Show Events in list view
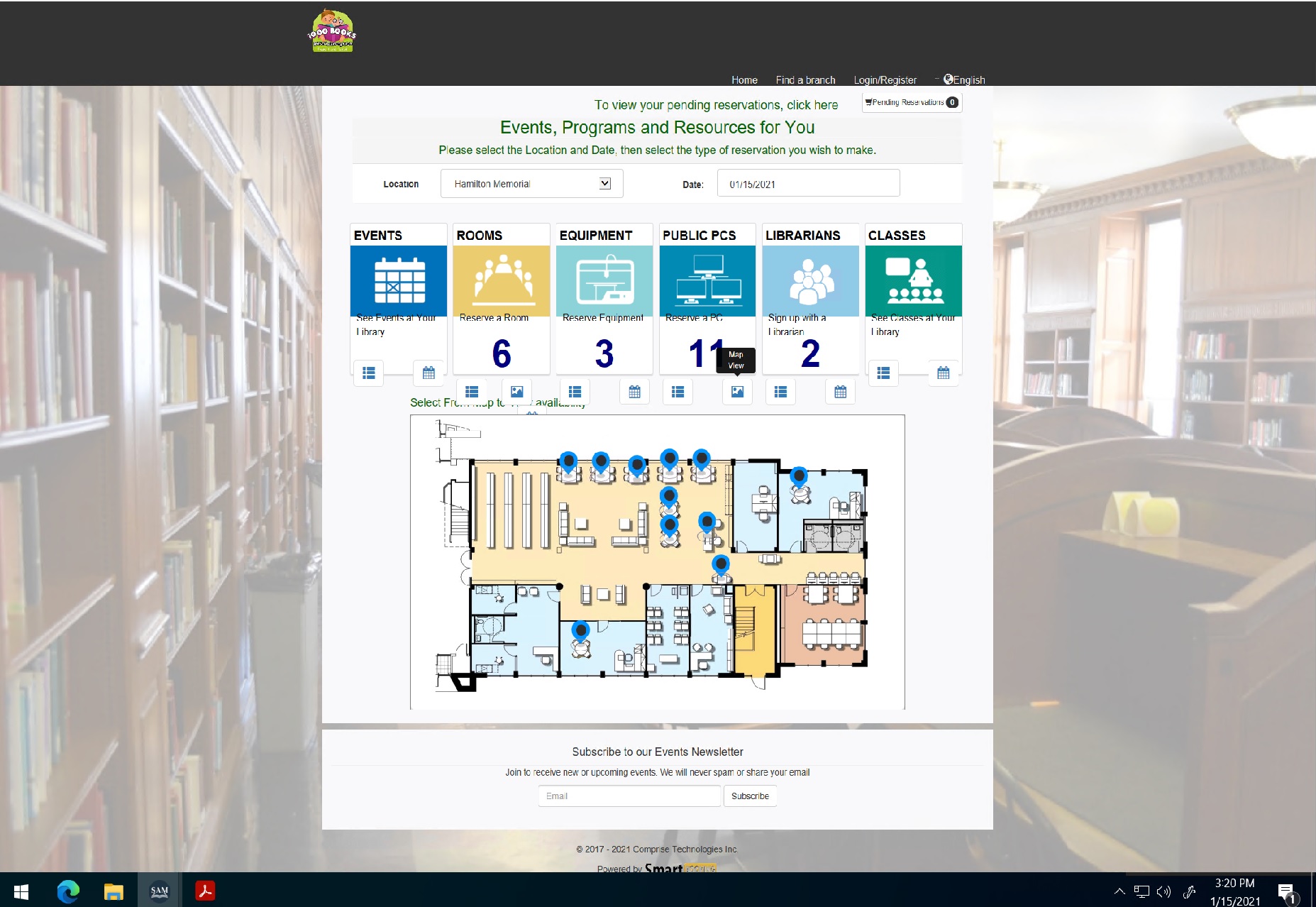 tap(368, 373)
